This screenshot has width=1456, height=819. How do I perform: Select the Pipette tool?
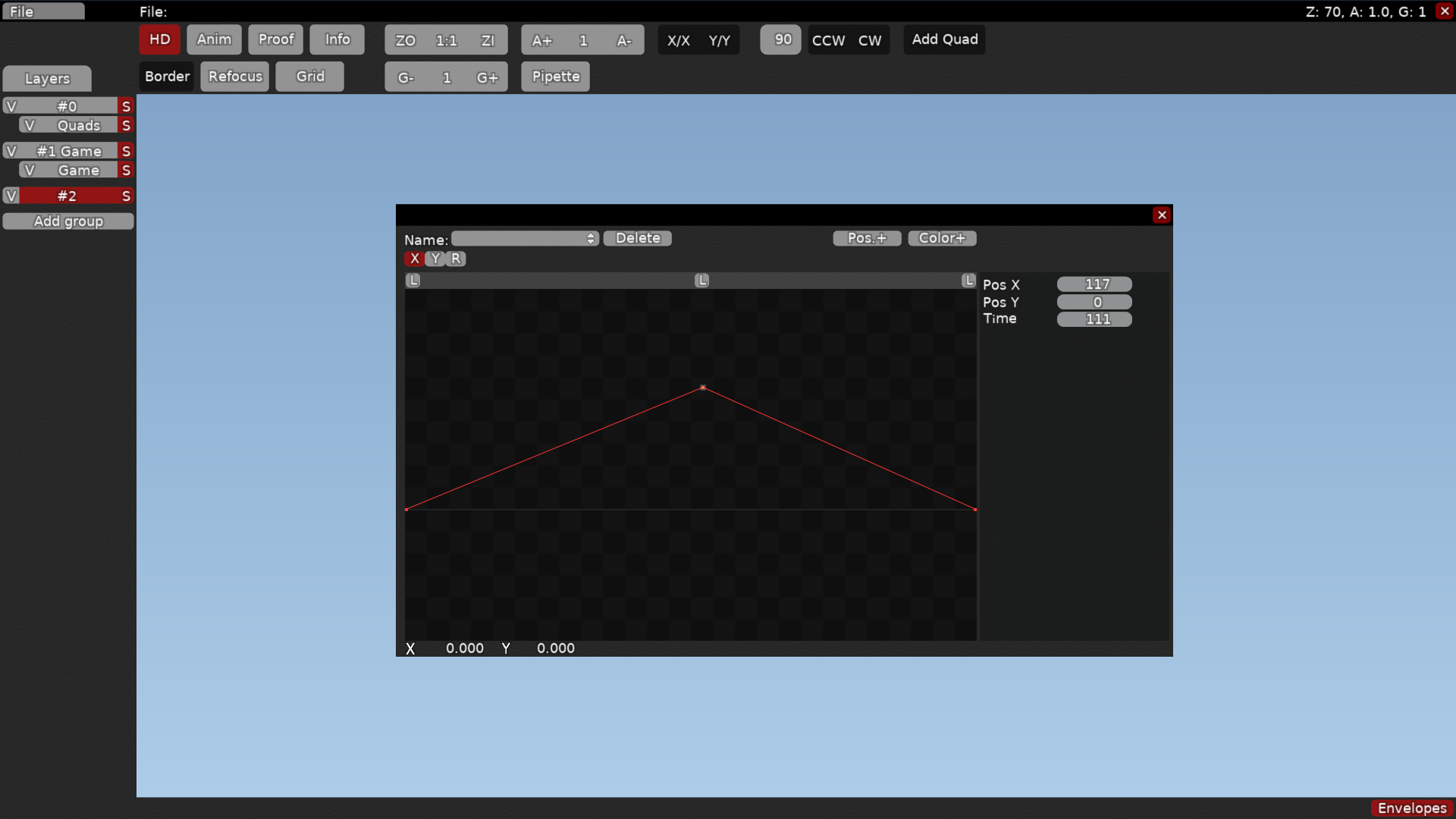pos(555,77)
